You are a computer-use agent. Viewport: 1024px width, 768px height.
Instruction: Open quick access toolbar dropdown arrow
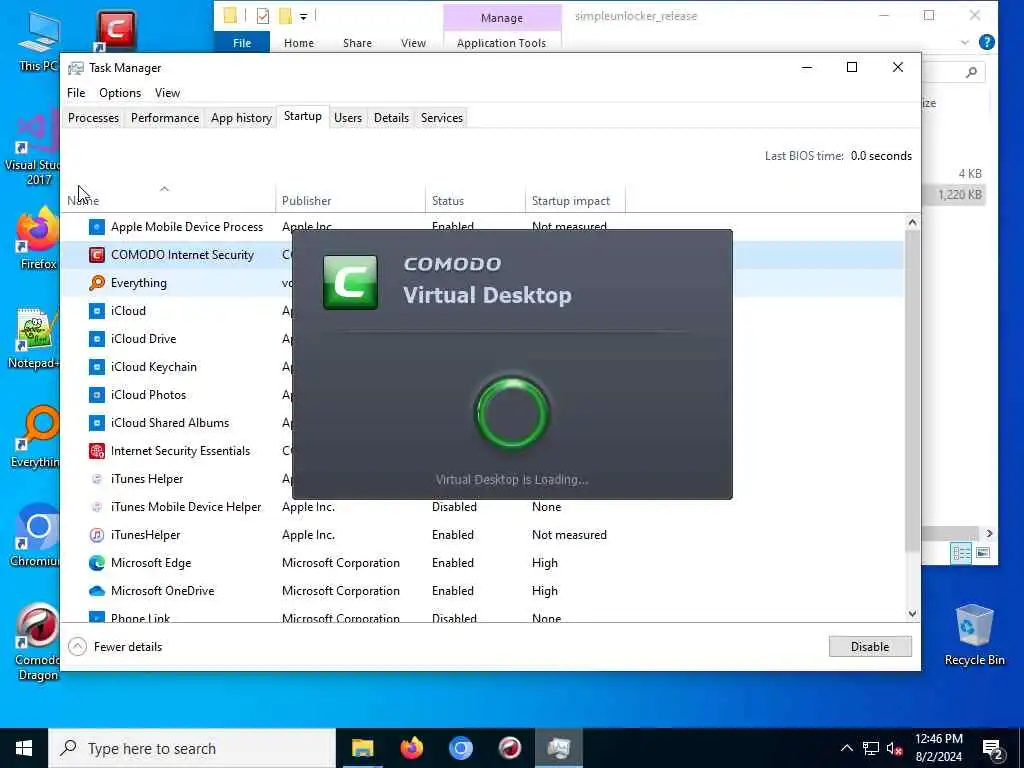click(x=304, y=16)
